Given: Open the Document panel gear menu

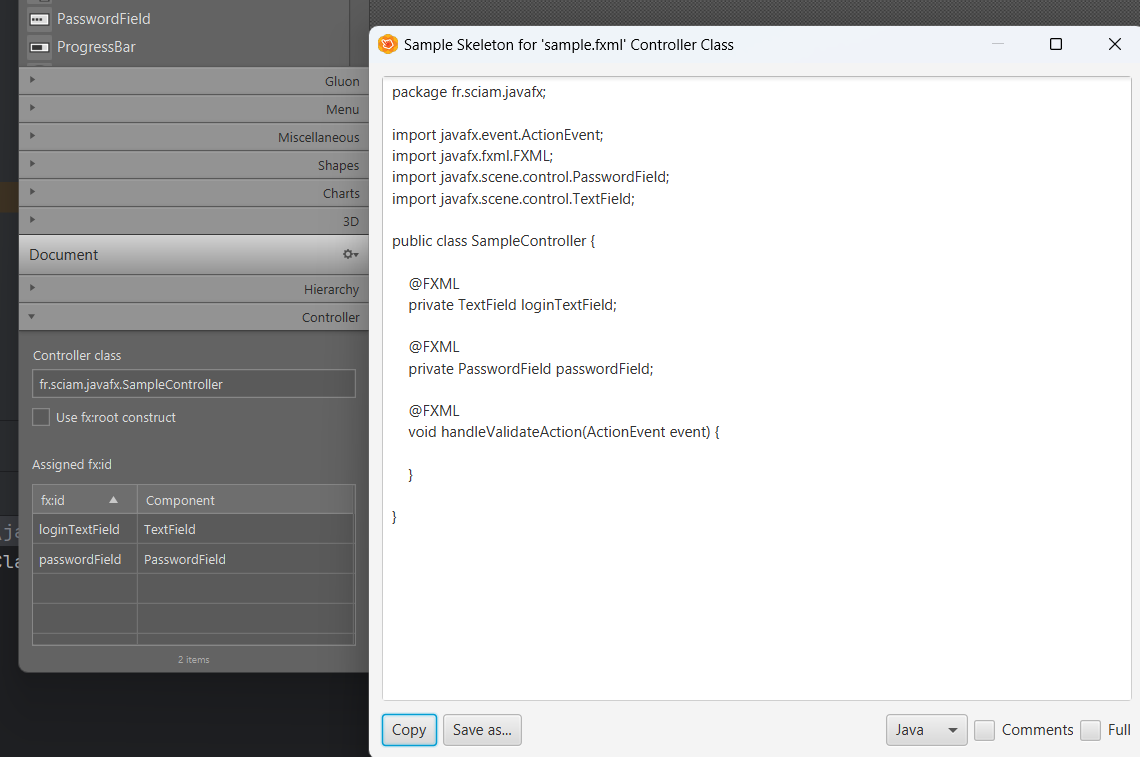Looking at the screenshot, I should [x=350, y=255].
